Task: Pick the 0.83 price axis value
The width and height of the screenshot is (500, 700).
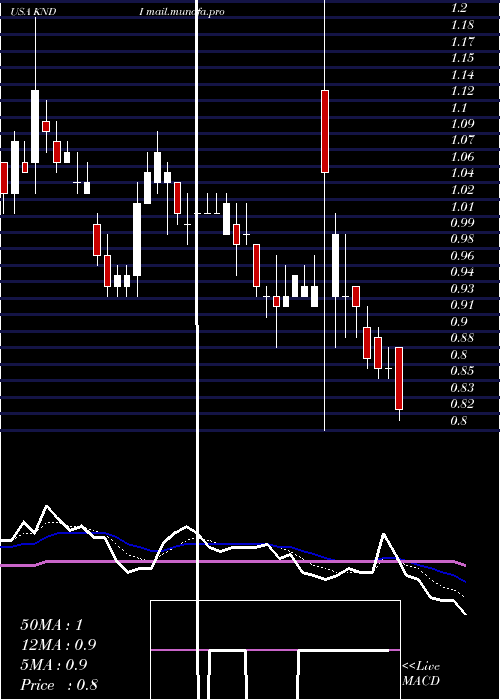Action: coord(462,388)
